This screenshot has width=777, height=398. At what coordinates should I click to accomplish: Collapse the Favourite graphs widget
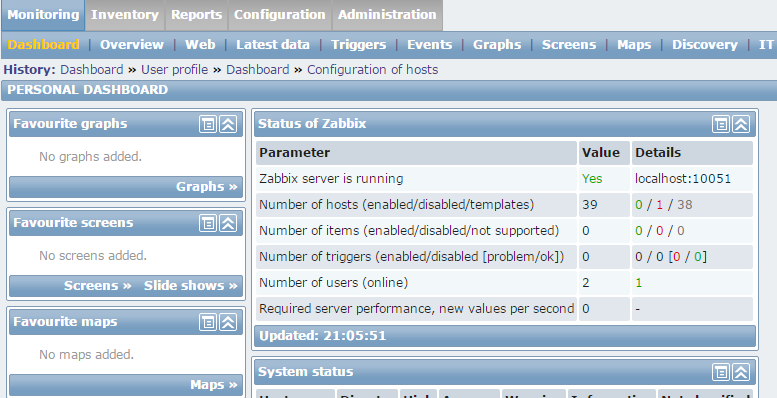(228, 124)
